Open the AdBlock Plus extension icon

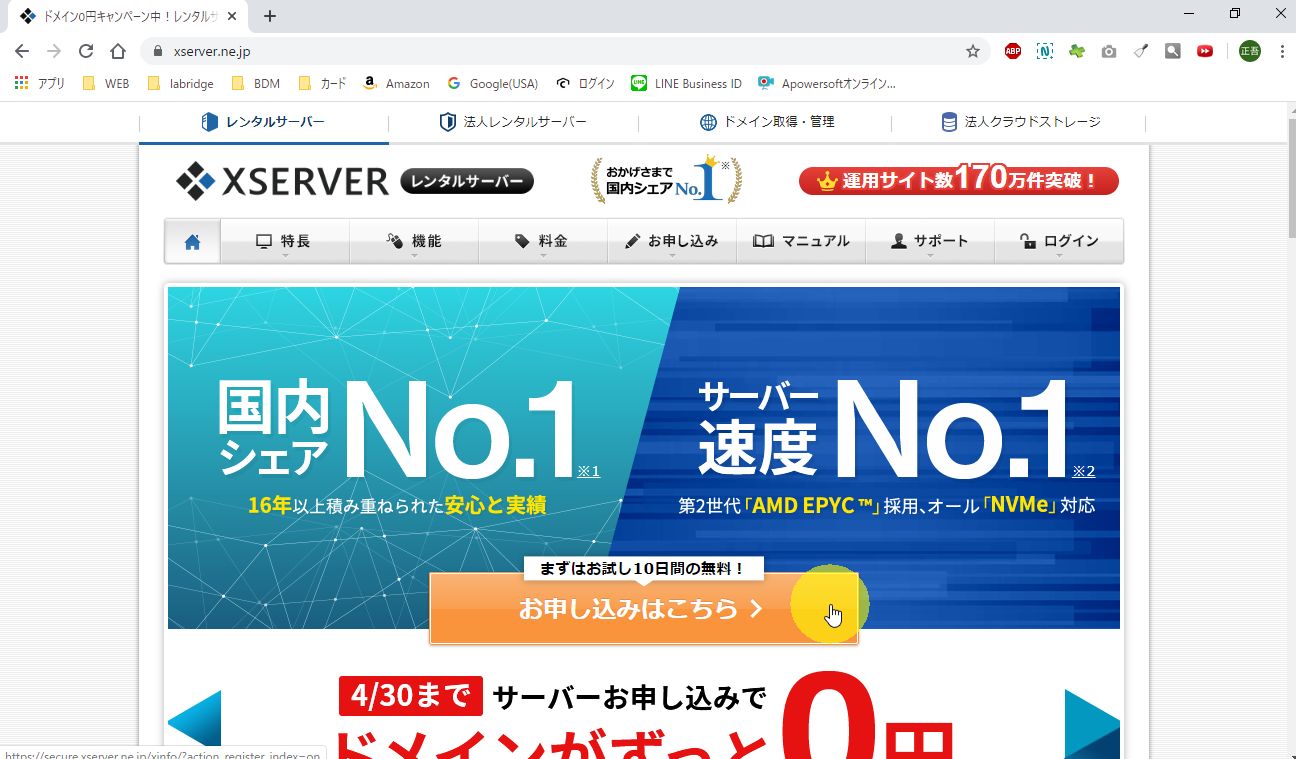point(1013,51)
